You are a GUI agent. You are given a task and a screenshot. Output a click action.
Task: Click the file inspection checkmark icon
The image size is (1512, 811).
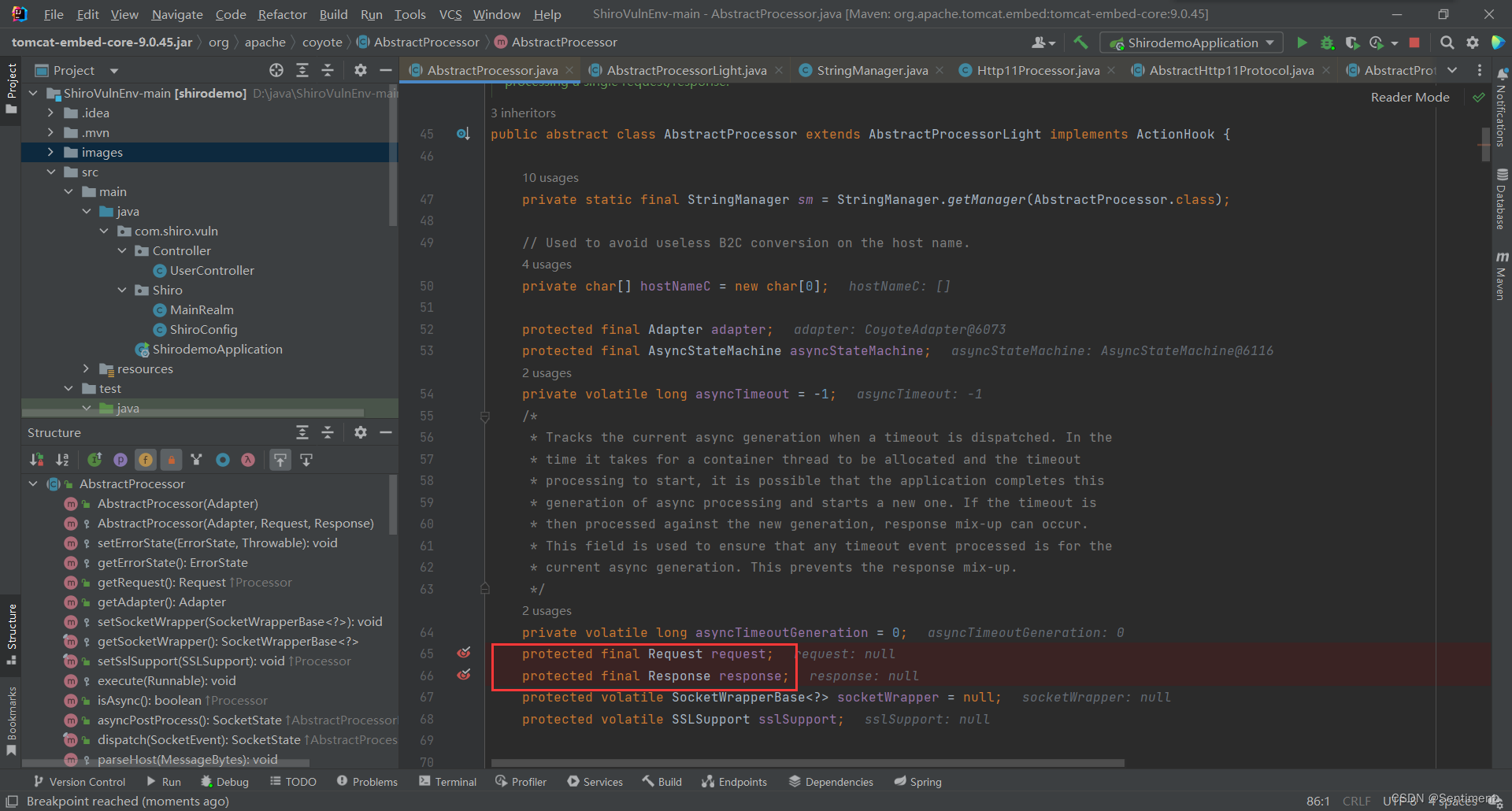(1479, 98)
